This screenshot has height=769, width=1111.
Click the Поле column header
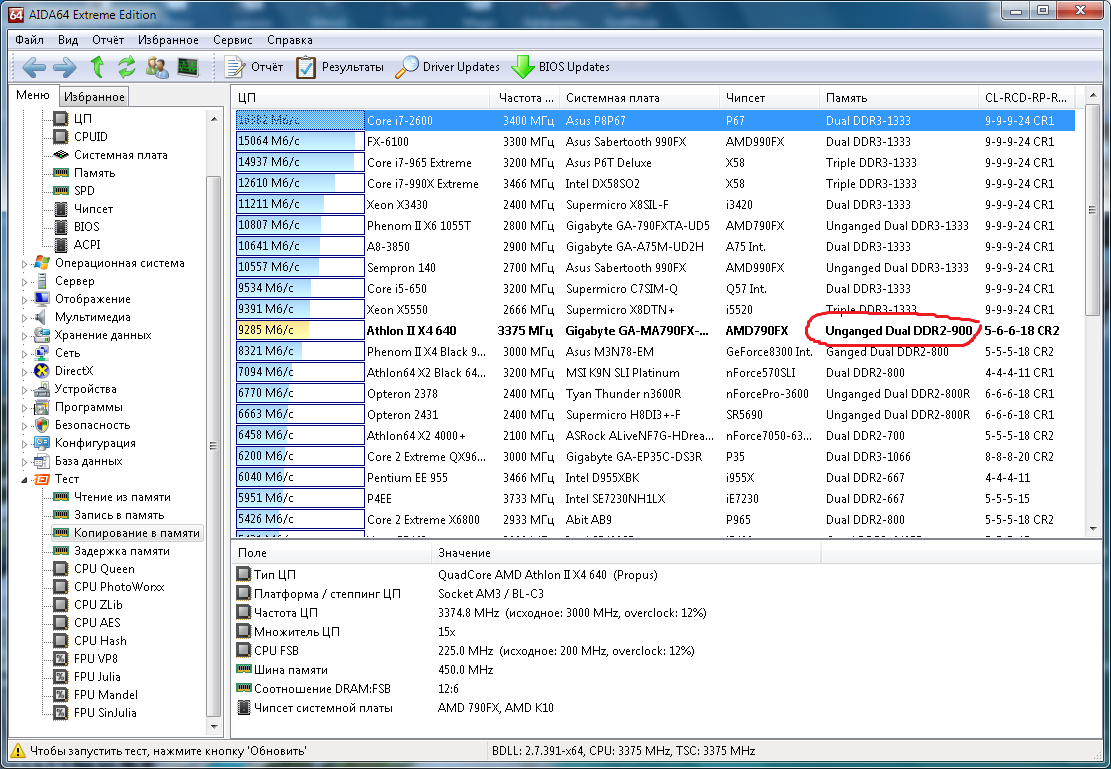pos(331,553)
